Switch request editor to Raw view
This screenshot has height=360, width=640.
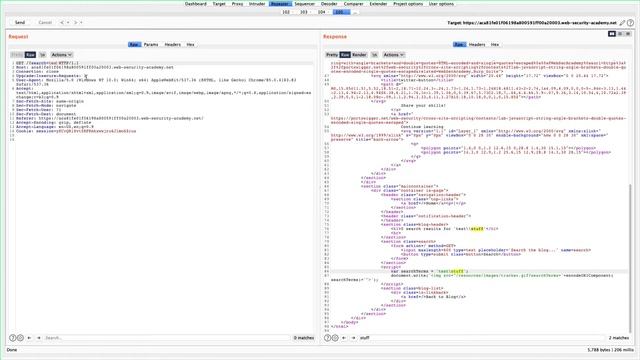[30, 55]
